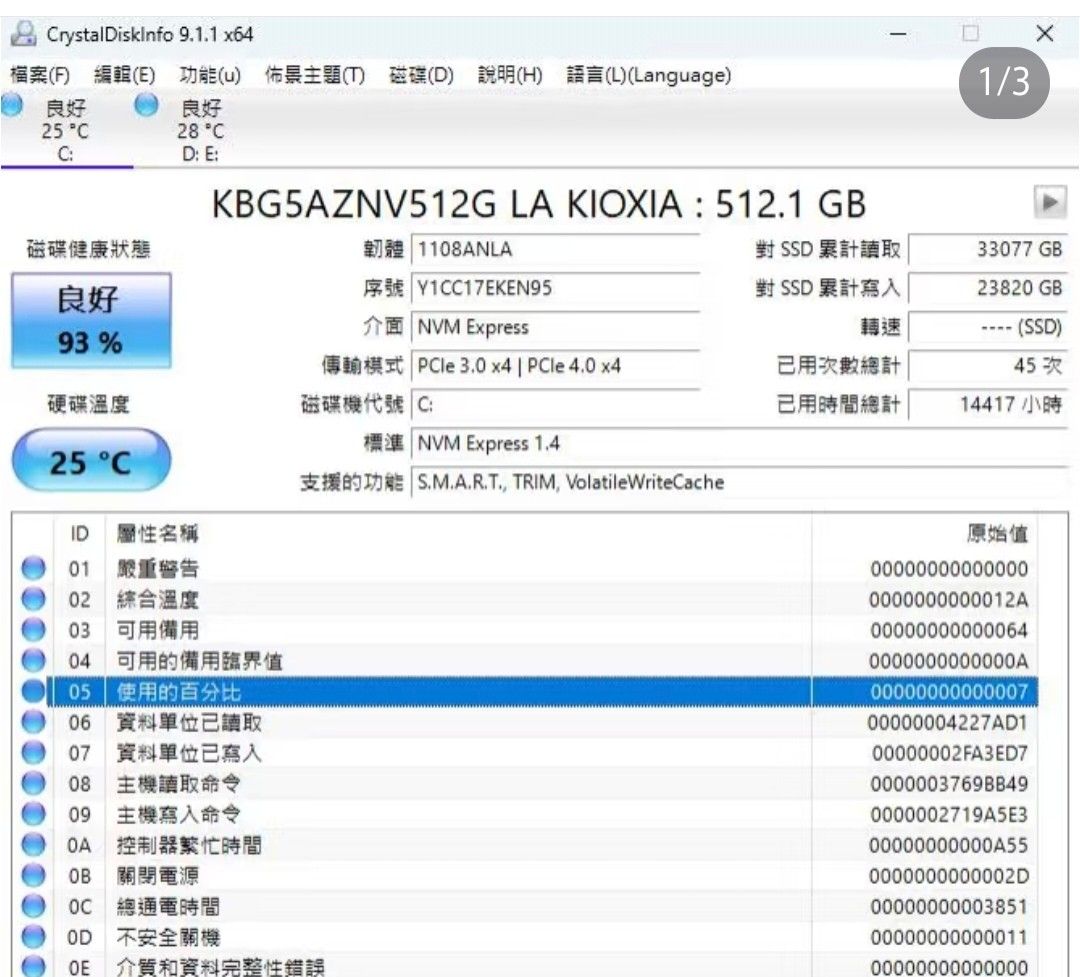
Task: Click the status orb for row 06 資料單位已讀取
Action: [x=33, y=722]
